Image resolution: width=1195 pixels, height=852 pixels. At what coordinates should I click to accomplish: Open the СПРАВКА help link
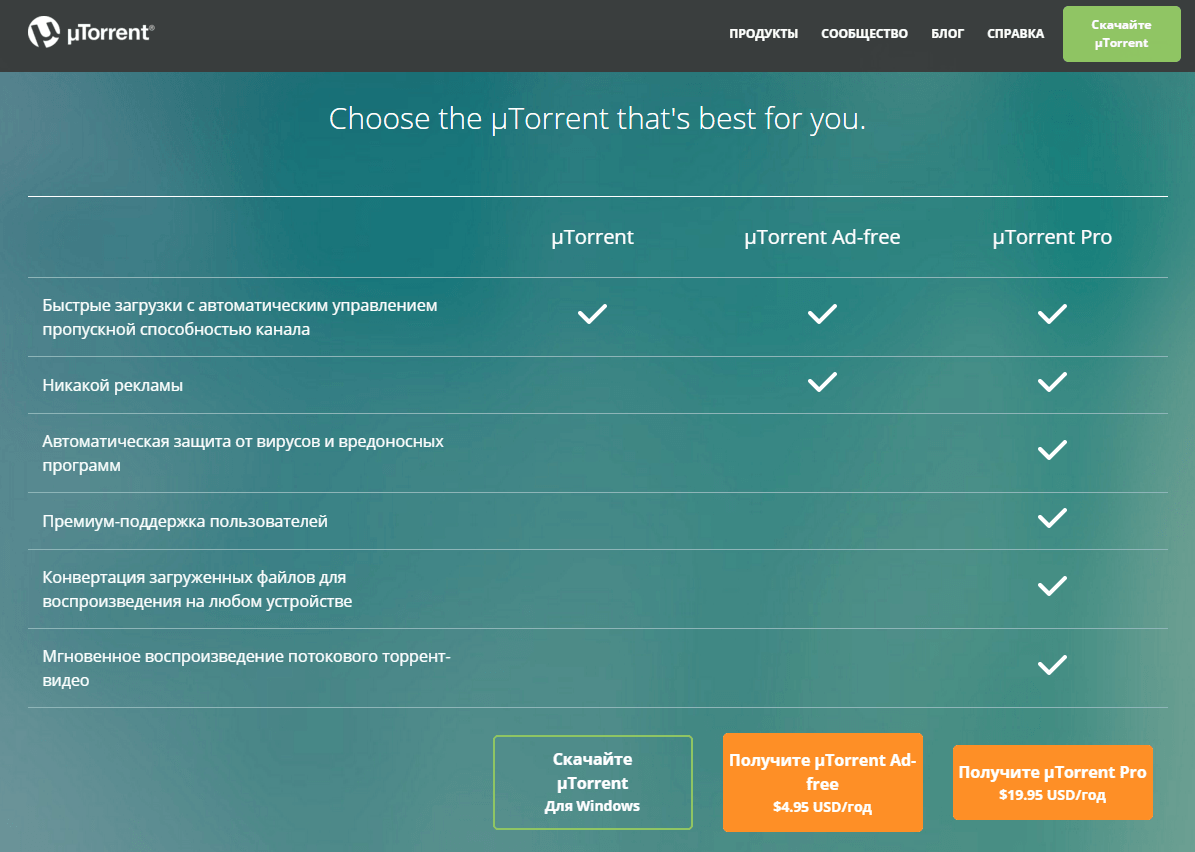pyautogui.click(x=1015, y=34)
